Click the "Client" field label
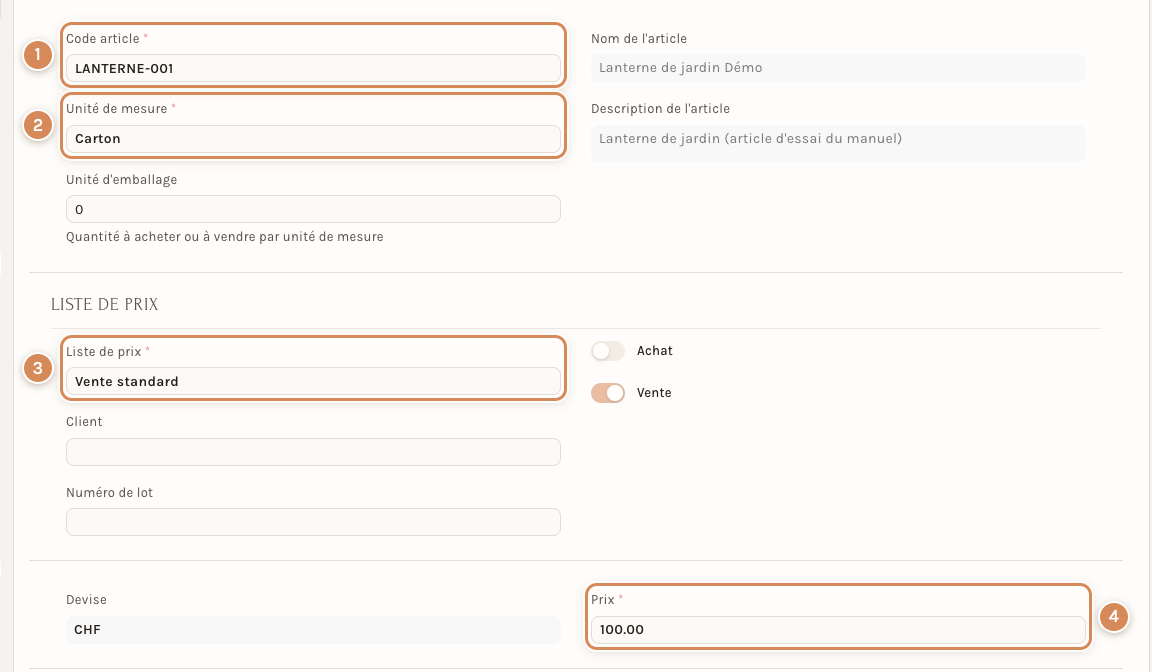This screenshot has width=1152, height=672. point(84,422)
